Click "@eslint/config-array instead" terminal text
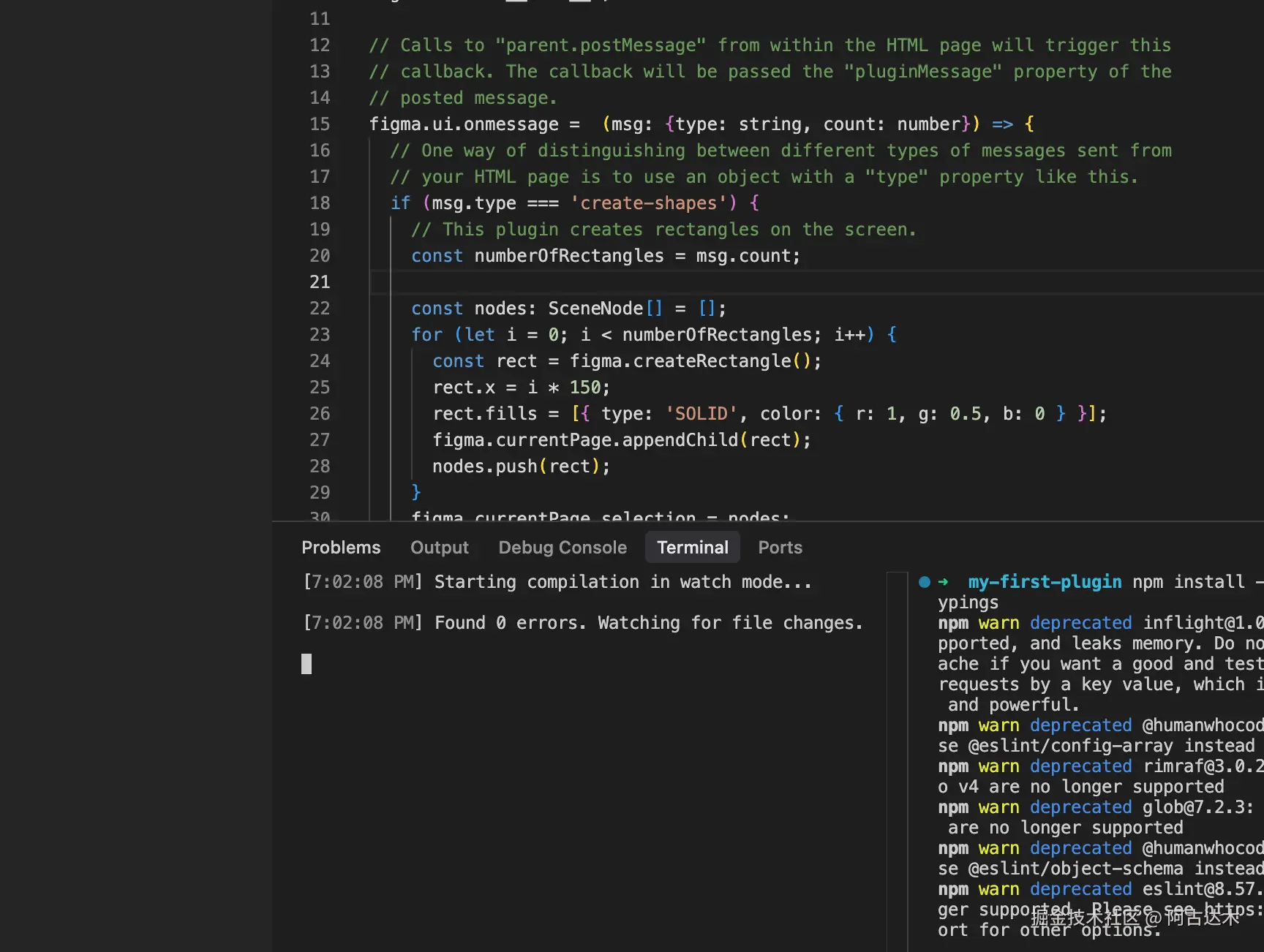1264x952 pixels. pyautogui.click(x=1111, y=746)
